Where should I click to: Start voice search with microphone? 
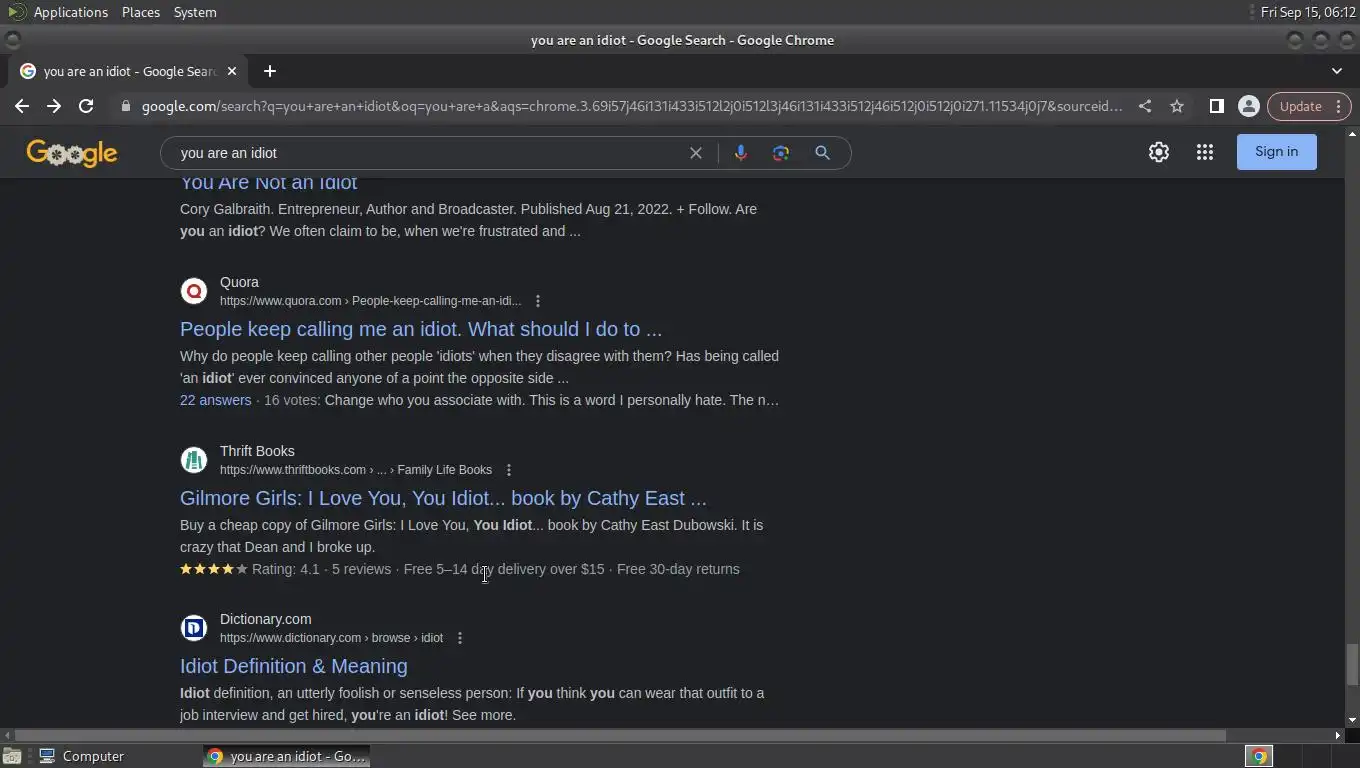741,153
